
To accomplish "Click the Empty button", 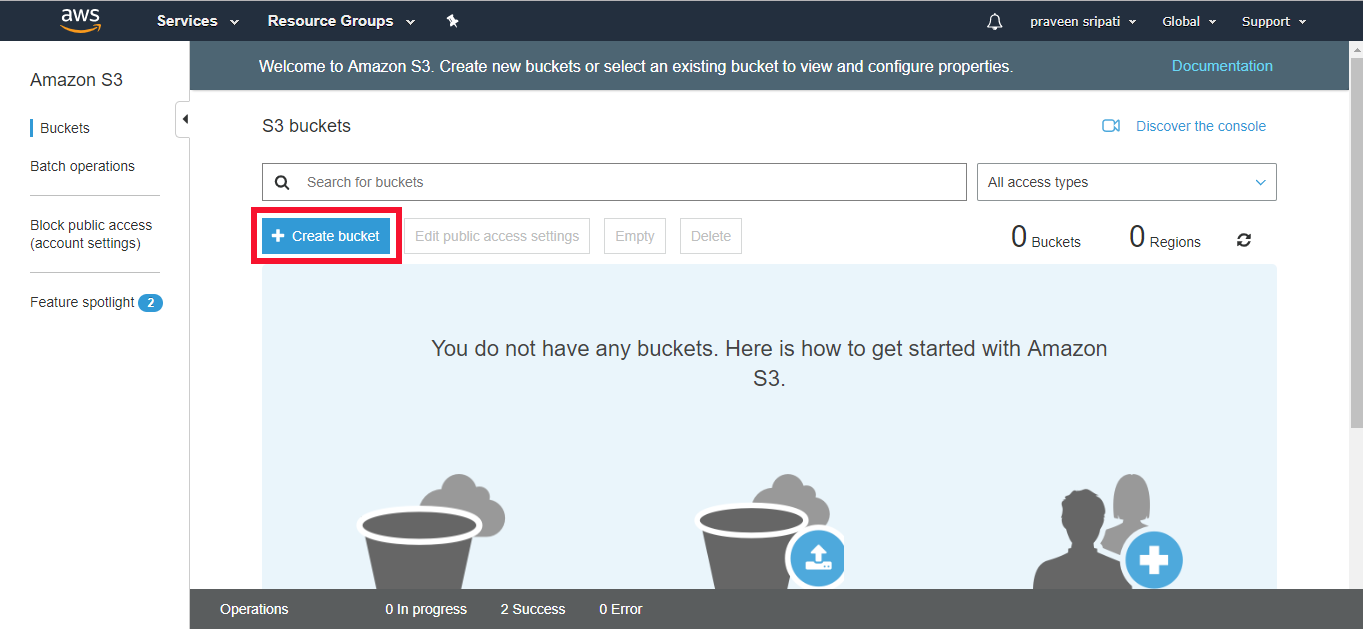I will point(635,236).
